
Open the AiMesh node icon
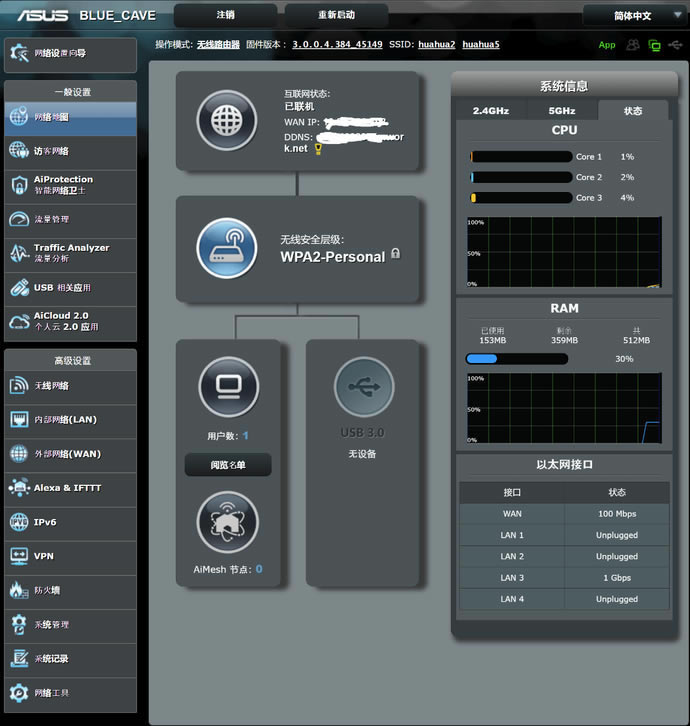pyautogui.click(x=229, y=522)
